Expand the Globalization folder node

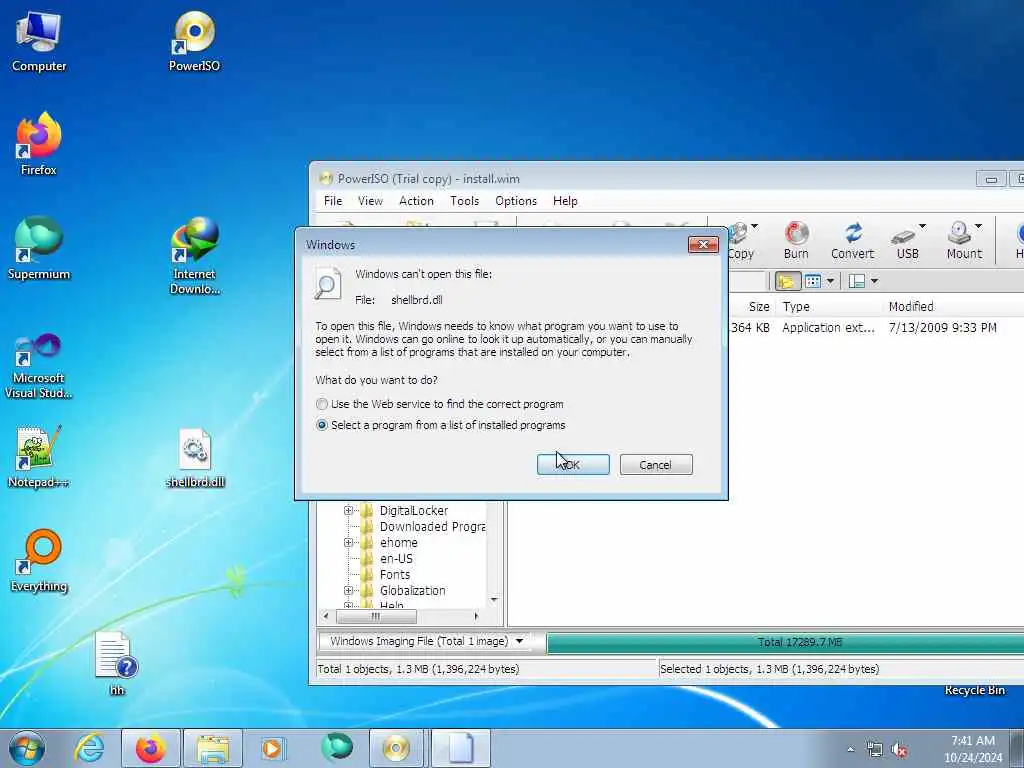point(348,590)
